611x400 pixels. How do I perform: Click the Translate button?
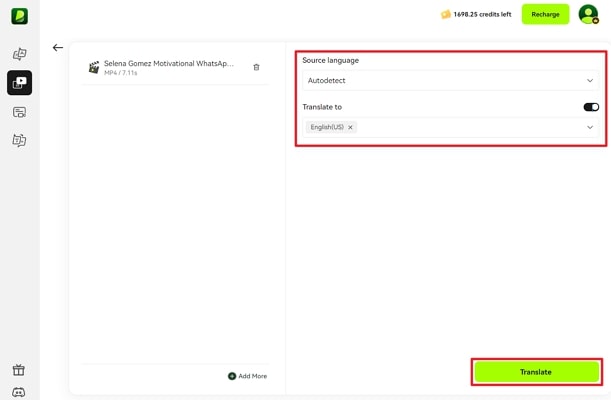537,372
